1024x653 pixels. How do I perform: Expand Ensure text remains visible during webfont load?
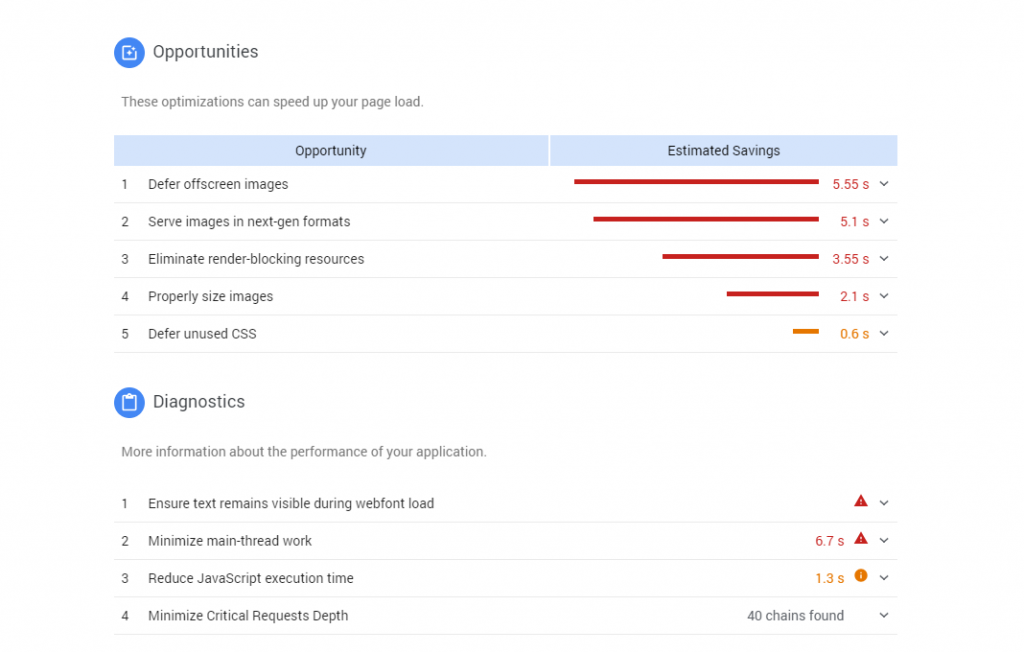tap(883, 502)
